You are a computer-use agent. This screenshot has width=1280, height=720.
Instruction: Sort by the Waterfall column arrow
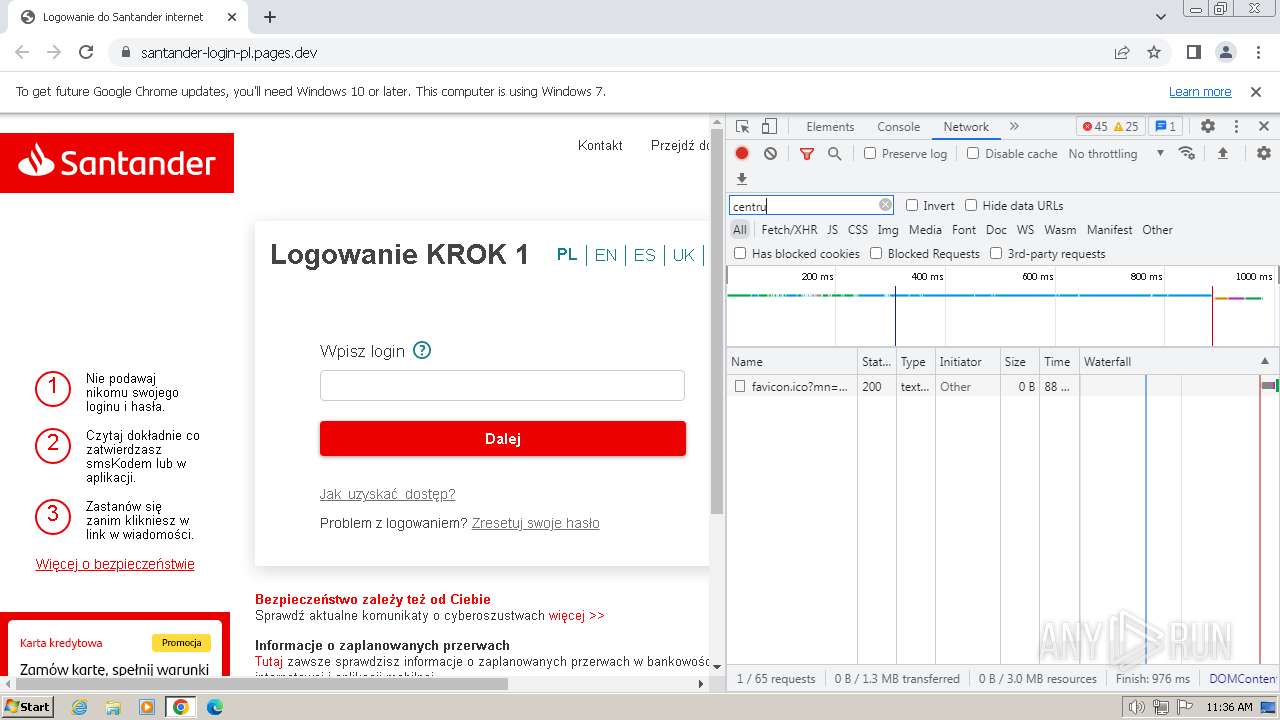point(1264,361)
